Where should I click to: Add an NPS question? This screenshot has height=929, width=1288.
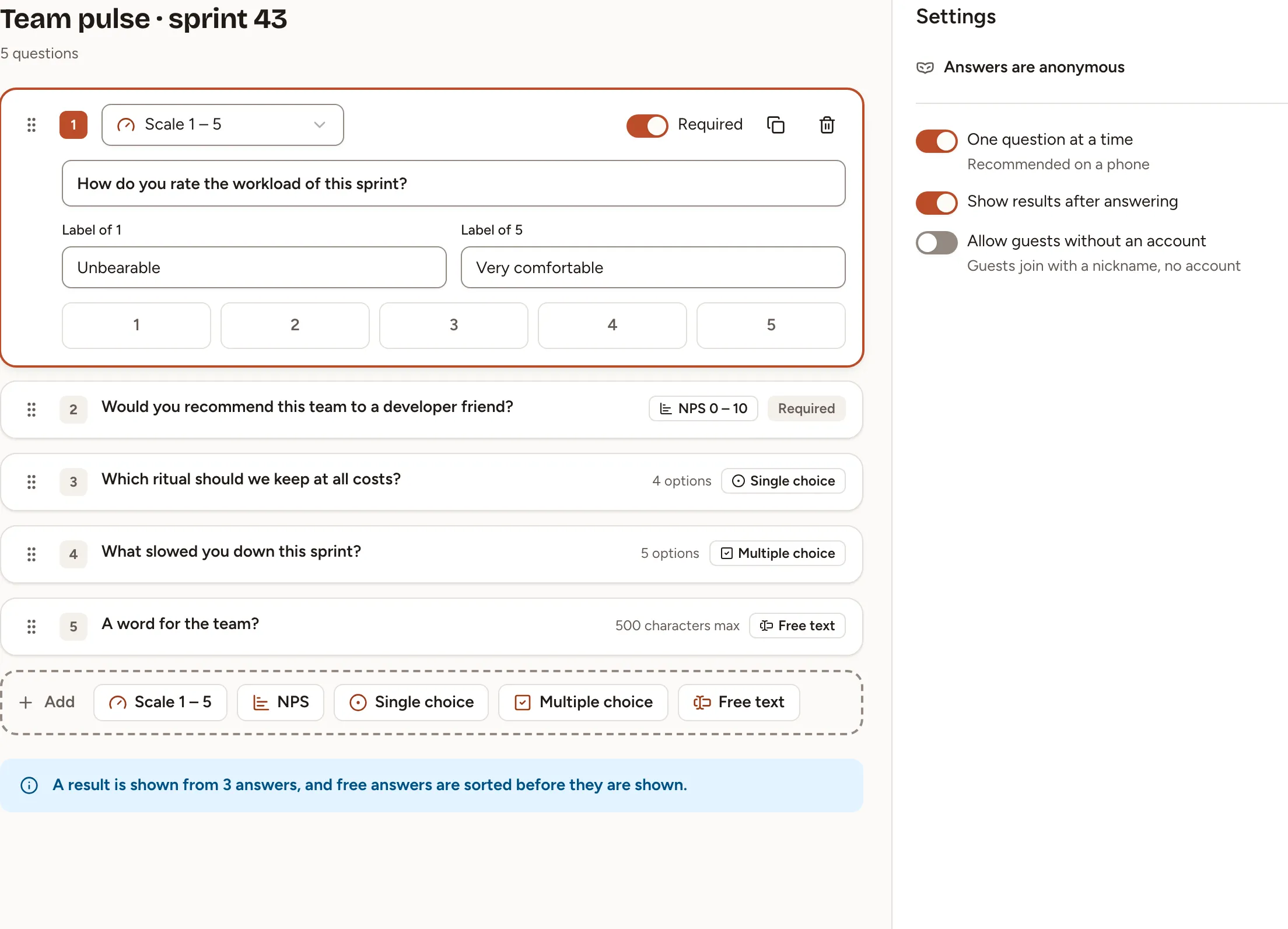(281, 703)
